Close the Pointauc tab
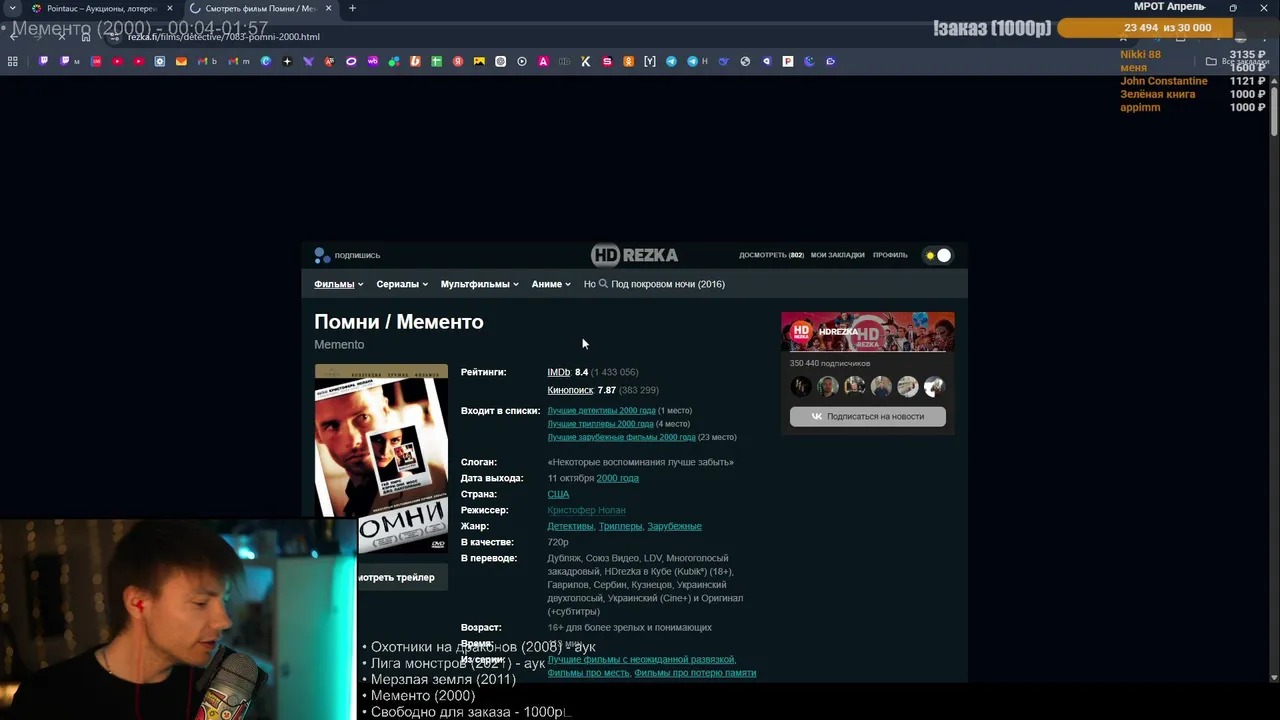This screenshot has width=1280, height=720. coord(169,8)
